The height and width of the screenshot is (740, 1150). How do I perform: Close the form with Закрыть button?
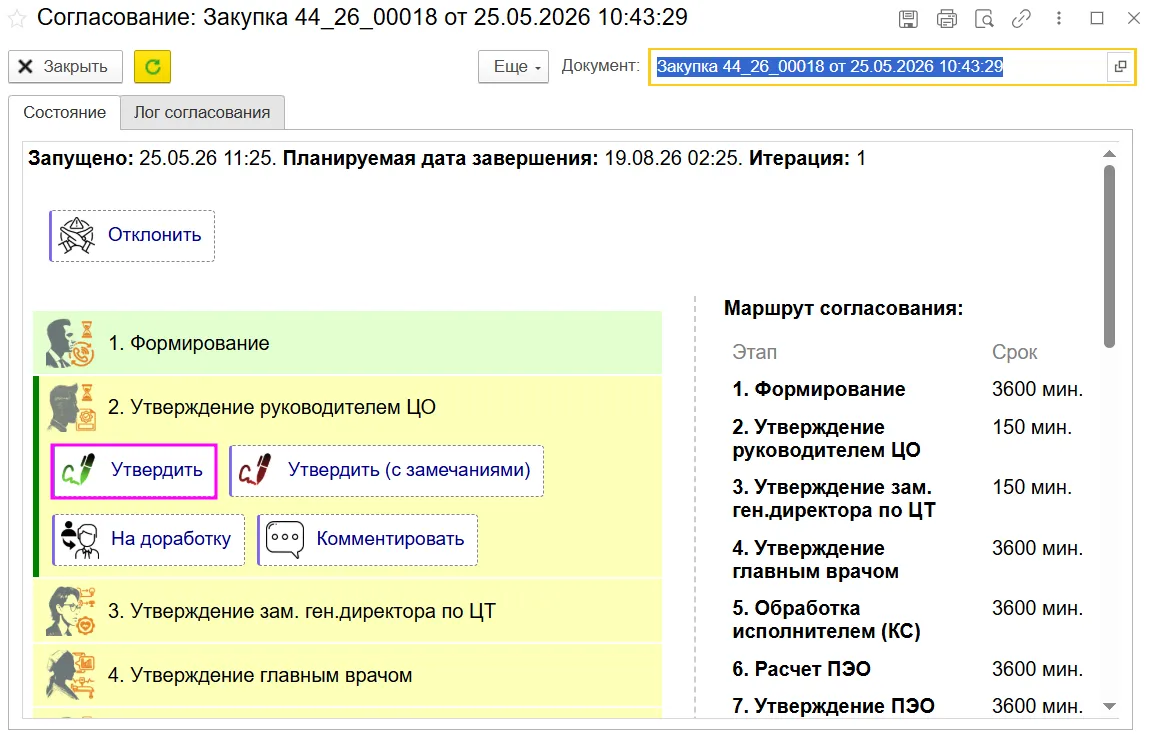tap(65, 67)
